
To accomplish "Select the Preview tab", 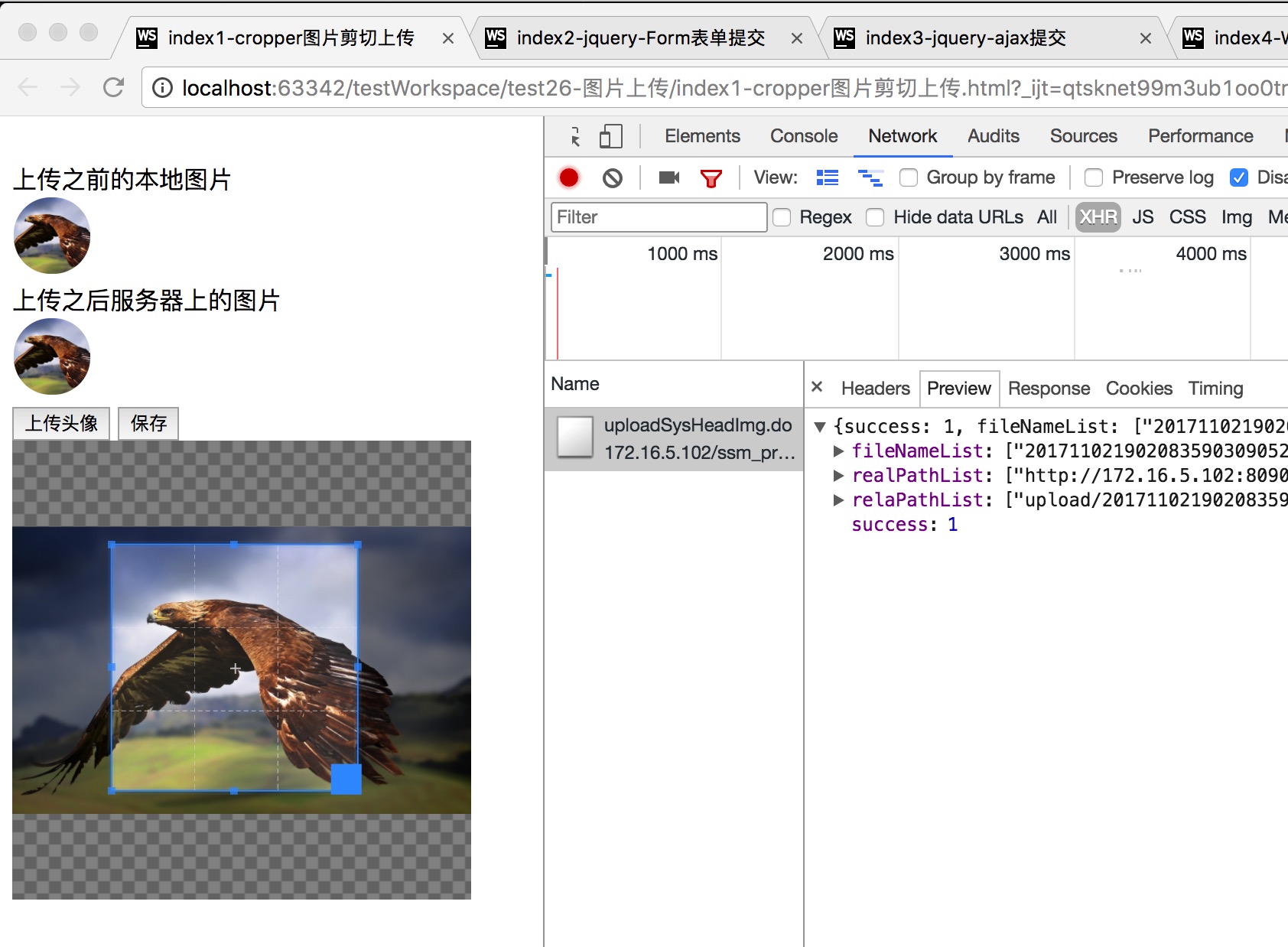I will click(x=959, y=389).
